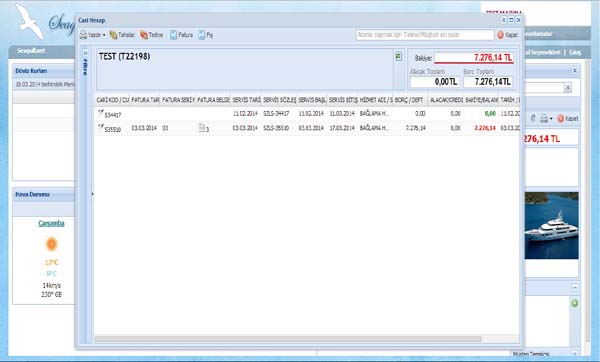
Task: Click the edit icon on row S35510
Action: tap(101, 127)
